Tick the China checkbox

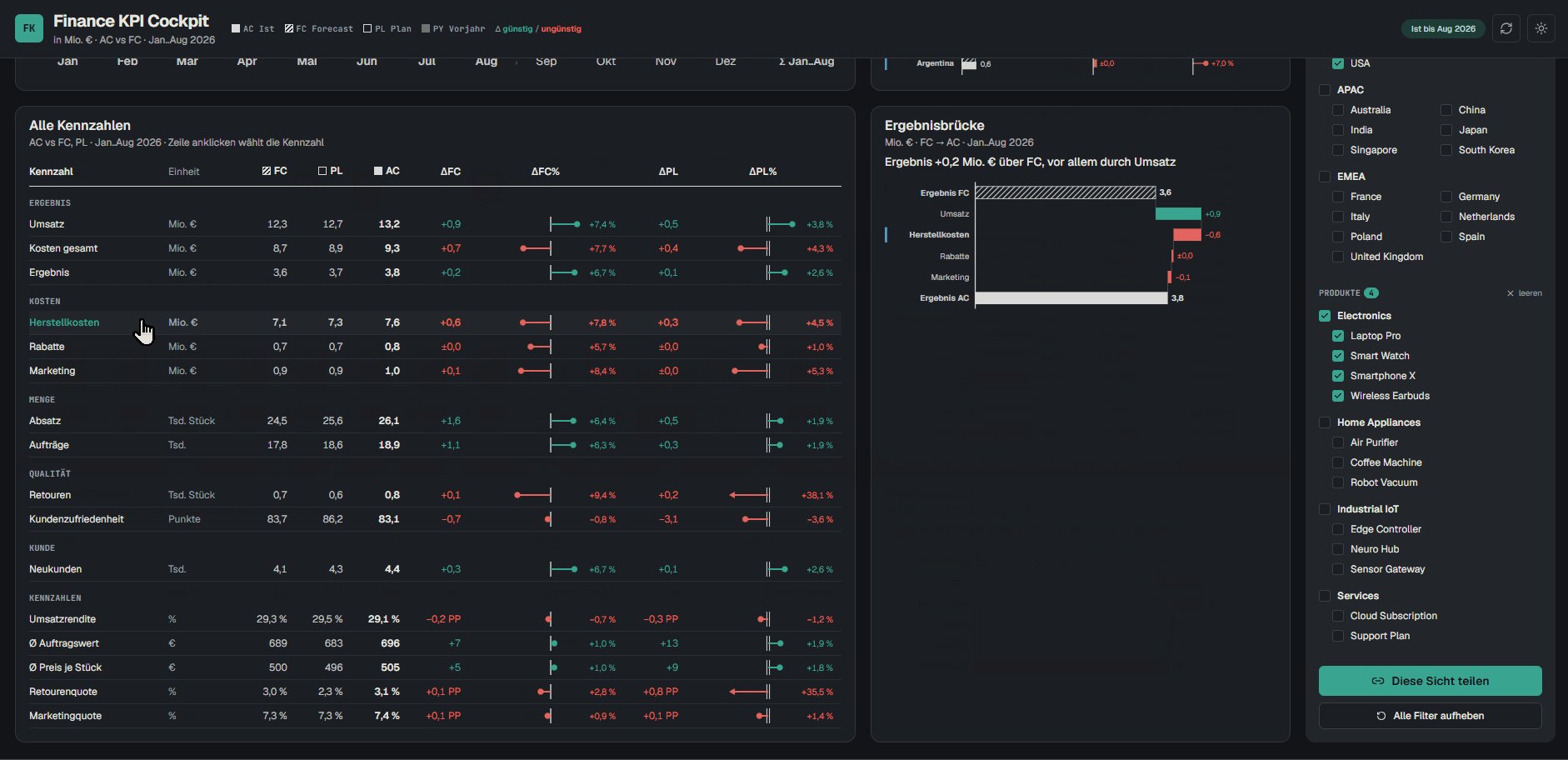click(x=1446, y=110)
